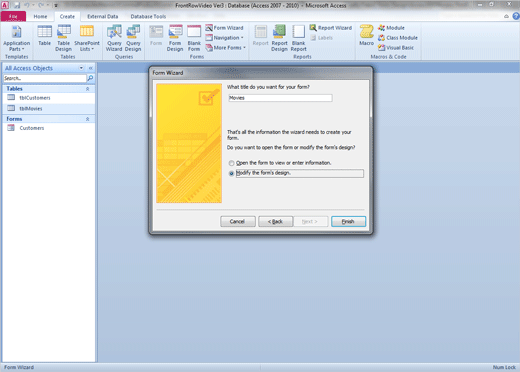Start the Form Wizard from the ribbon

tap(224, 28)
